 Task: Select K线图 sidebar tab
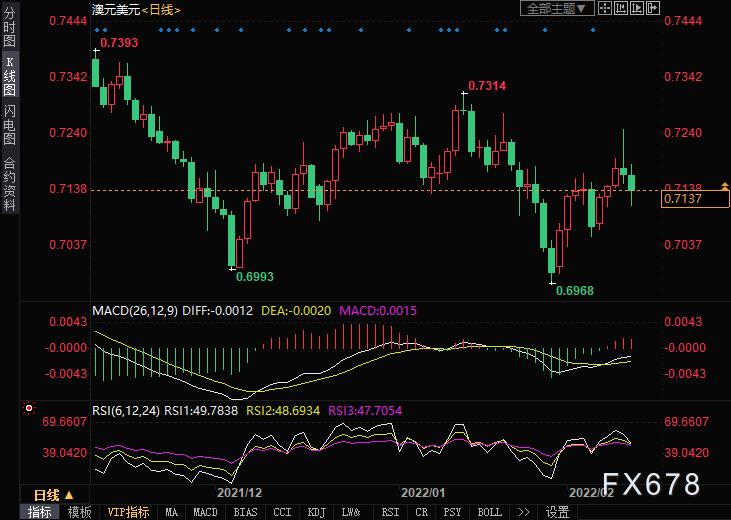click(x=9, y=75)
